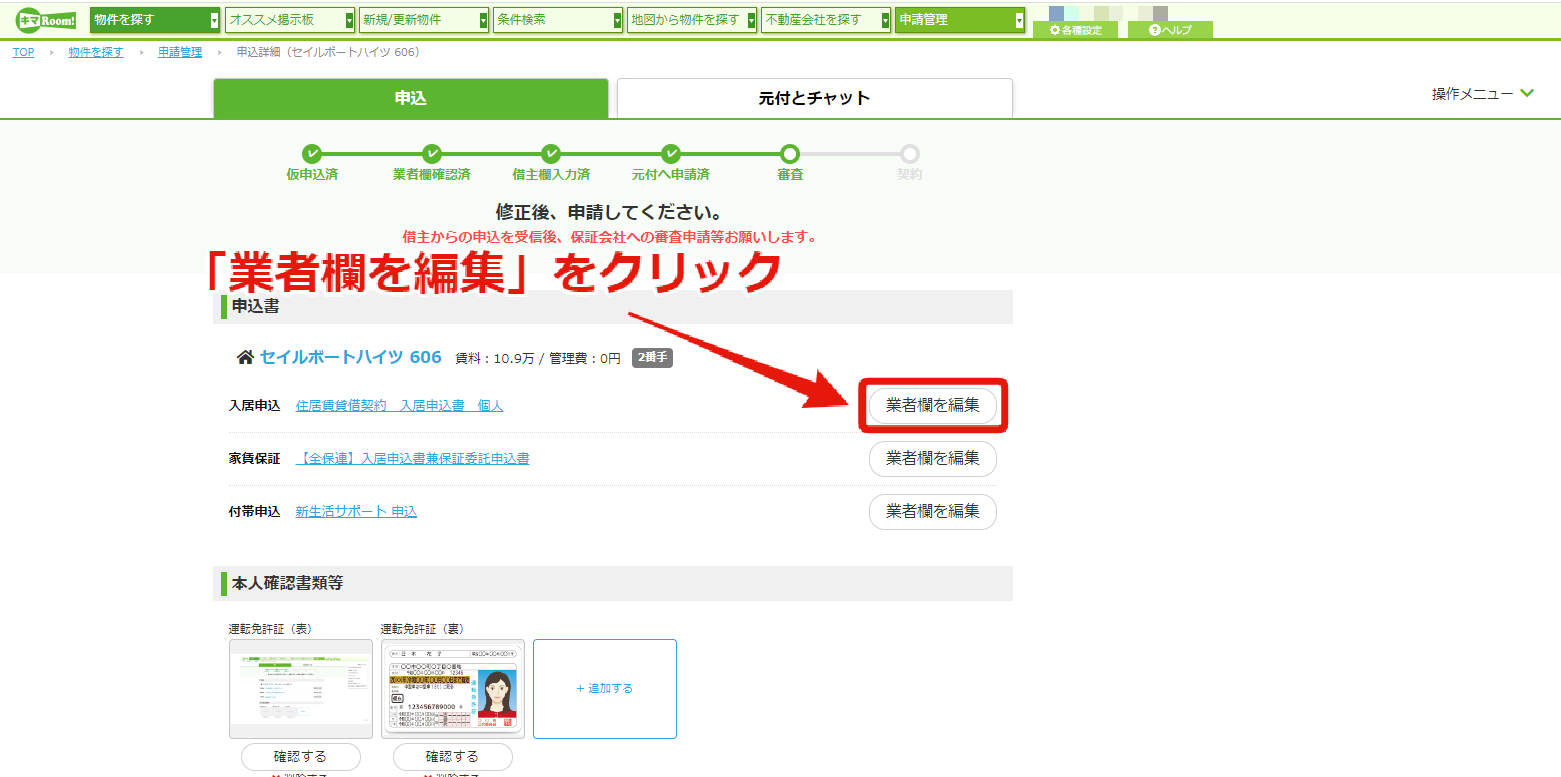
Task: Select the 申込 tab
Action: click(411, 98)
